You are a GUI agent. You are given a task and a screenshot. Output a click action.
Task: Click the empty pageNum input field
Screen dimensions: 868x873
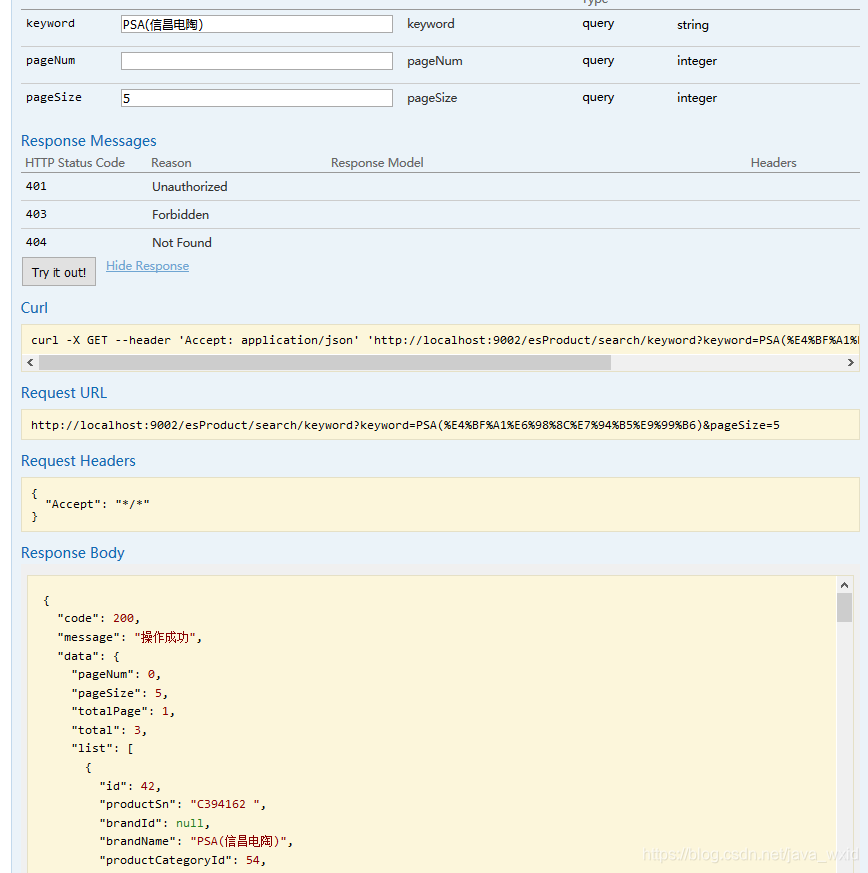coord(257,61)
